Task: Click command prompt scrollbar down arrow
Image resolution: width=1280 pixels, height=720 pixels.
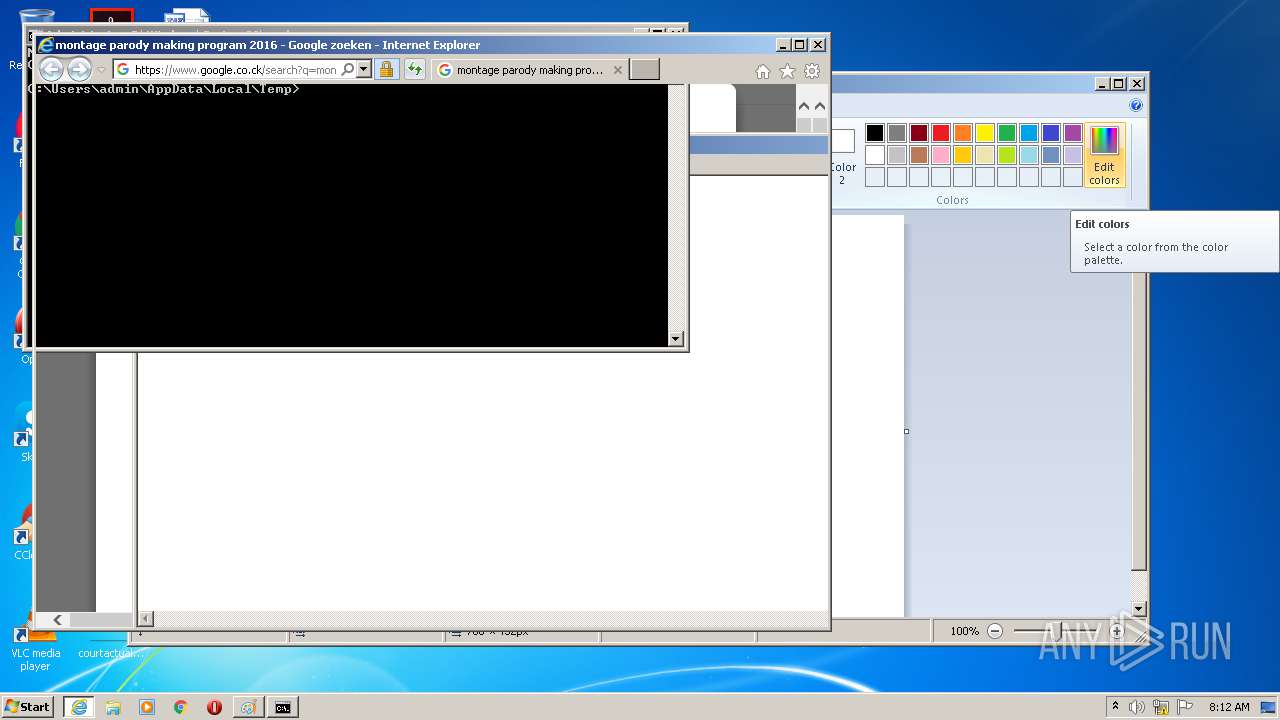Action: 676,339
